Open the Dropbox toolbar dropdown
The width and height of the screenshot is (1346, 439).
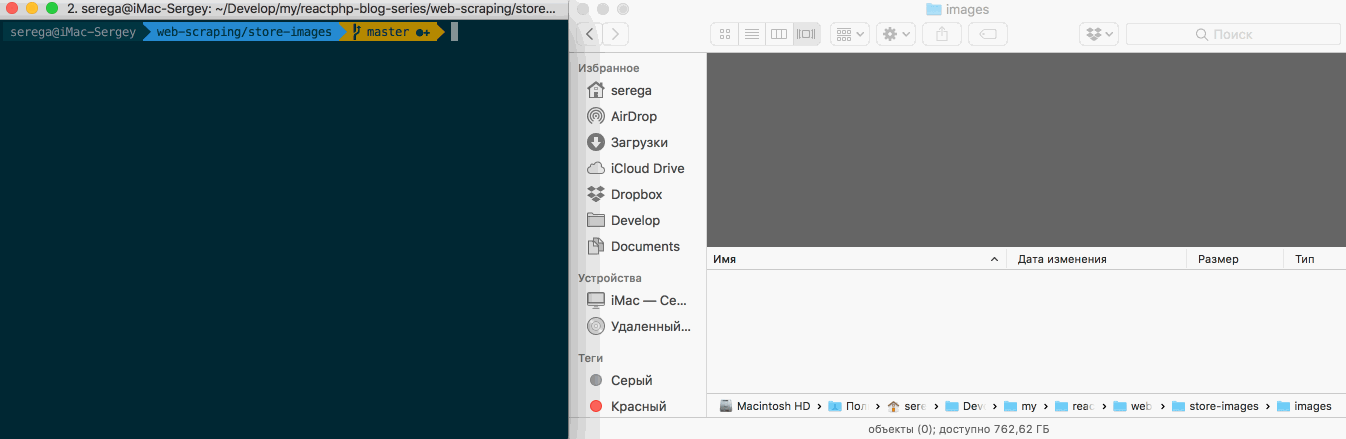(x=1099, y=34)
